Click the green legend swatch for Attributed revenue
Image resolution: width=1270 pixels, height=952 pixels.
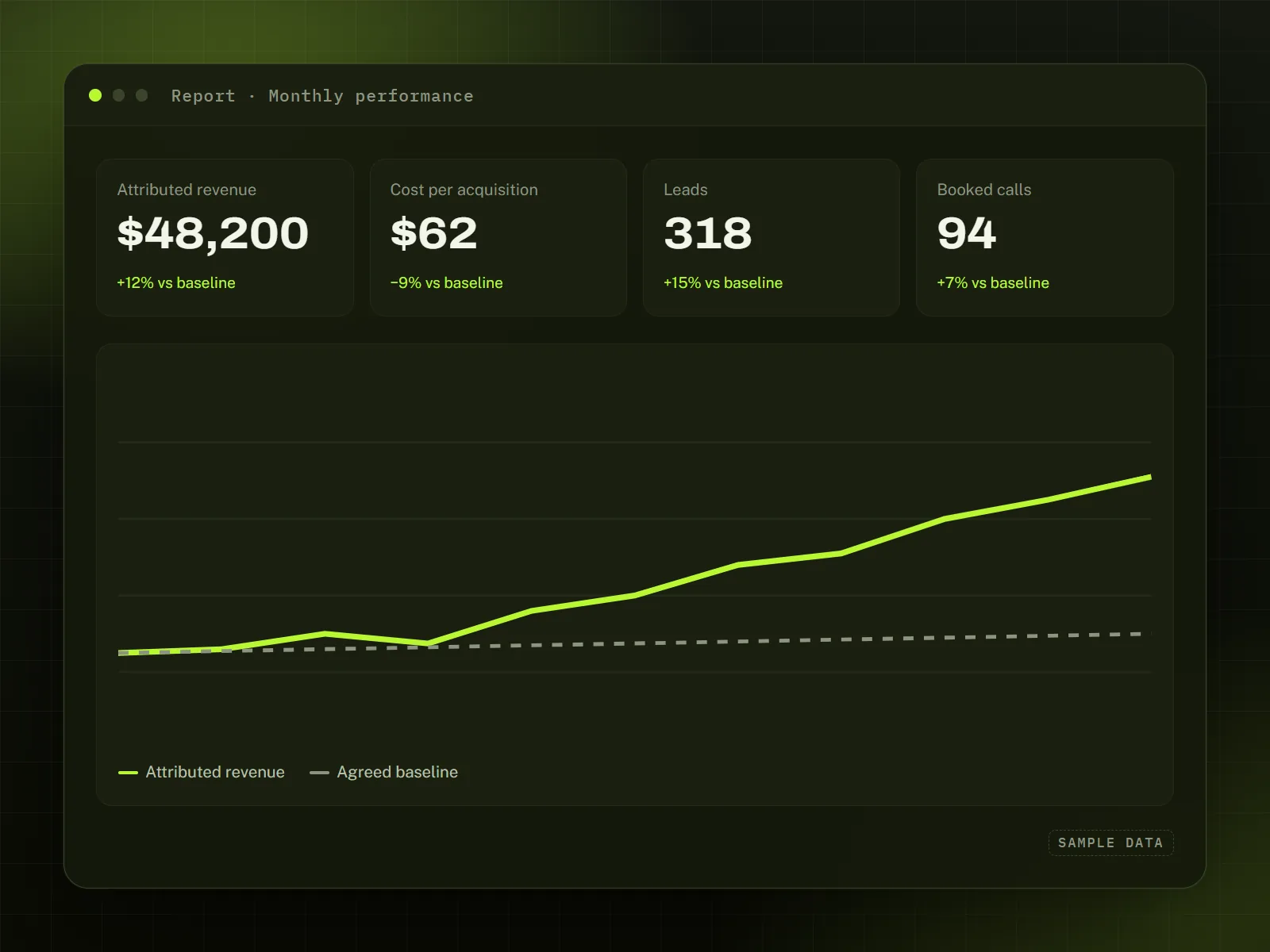click(128, 772)
